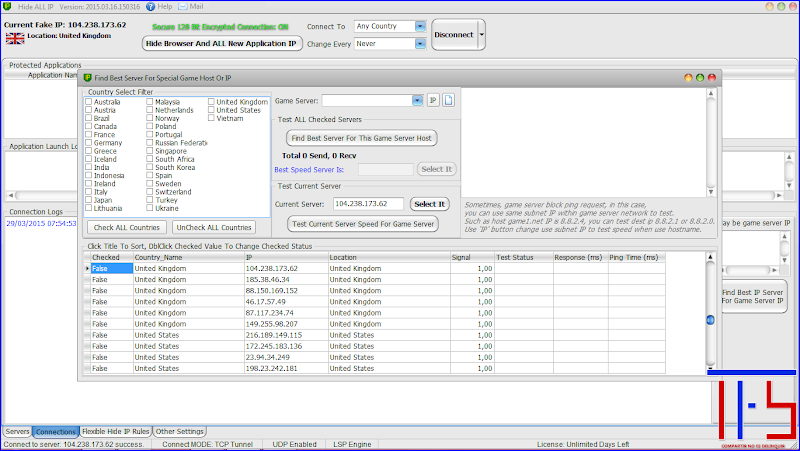Open the Mail envelope icon
800x451 pixels.
(183, 7)
